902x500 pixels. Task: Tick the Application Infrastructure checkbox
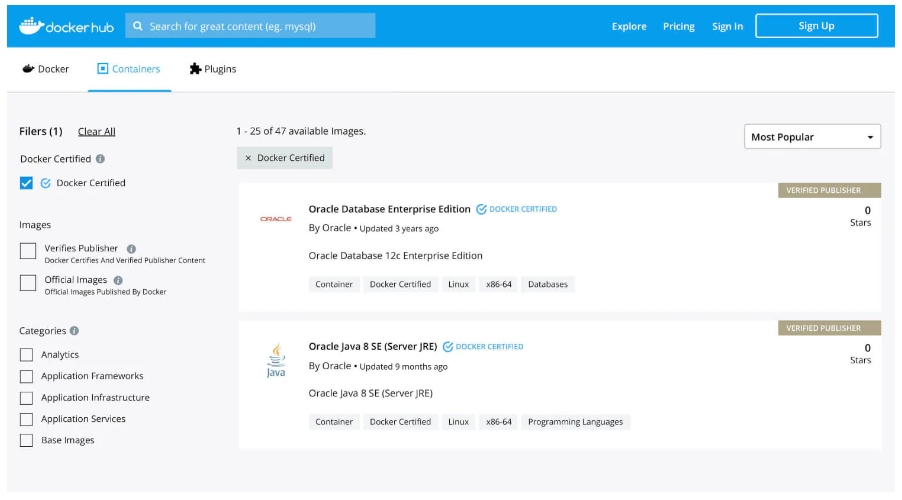click(x=26, y=398)
